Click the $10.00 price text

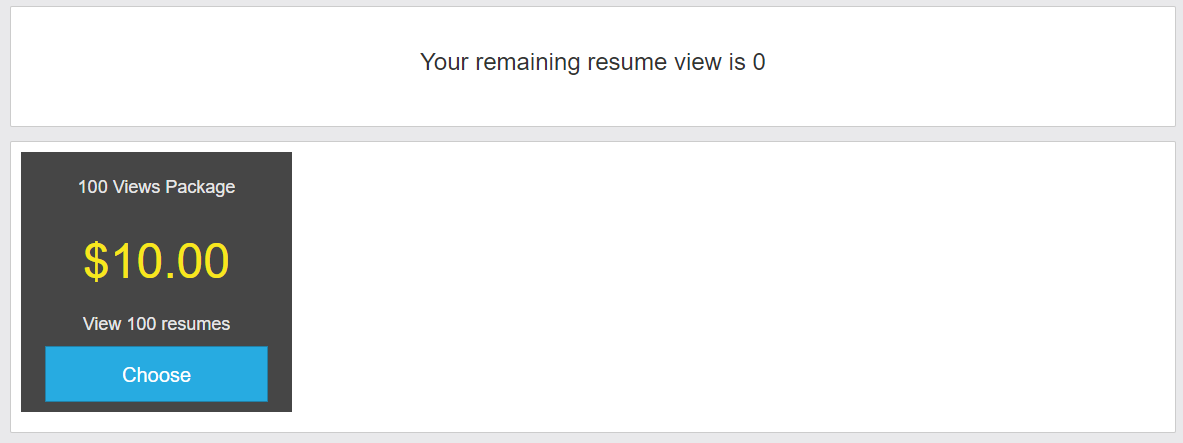pyautogui.click(x=156, y=261)
